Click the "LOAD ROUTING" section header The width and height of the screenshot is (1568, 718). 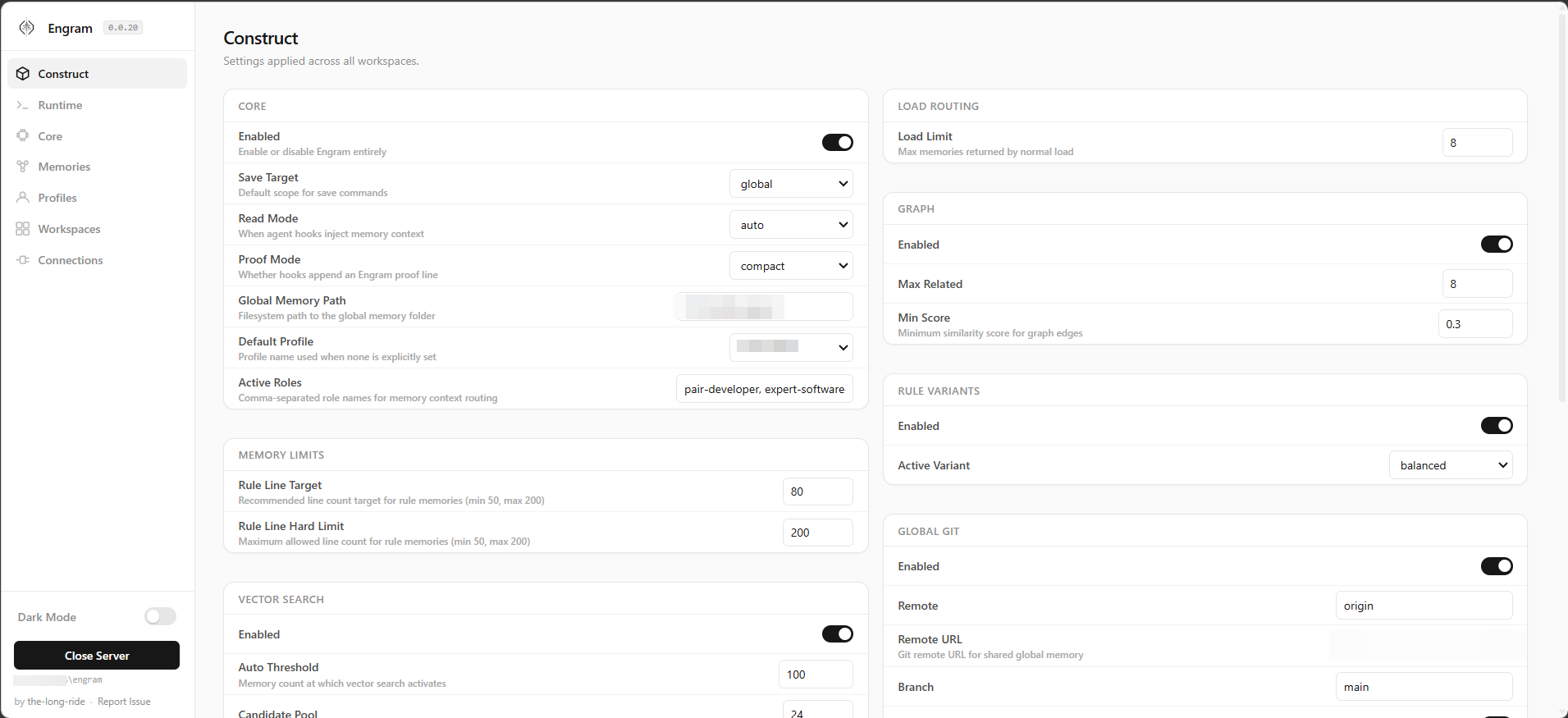point(938,107)
